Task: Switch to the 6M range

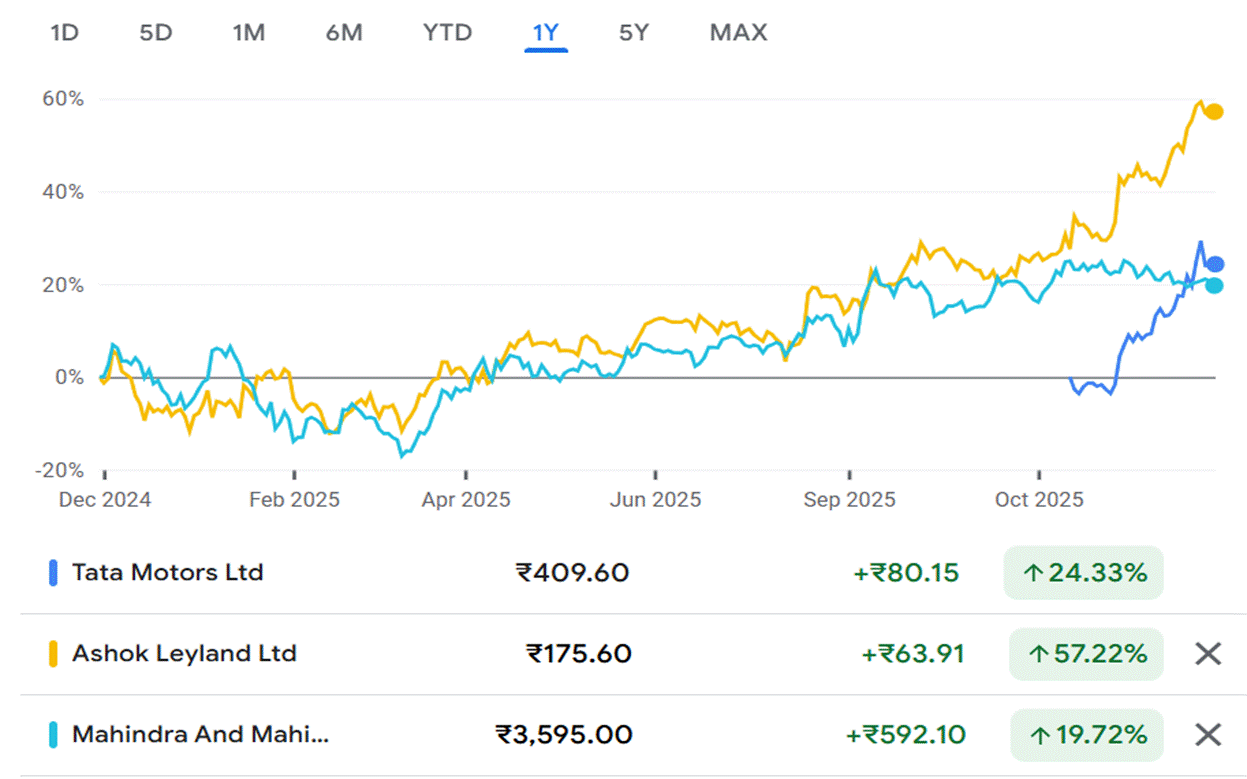Action: coord(343,33)
